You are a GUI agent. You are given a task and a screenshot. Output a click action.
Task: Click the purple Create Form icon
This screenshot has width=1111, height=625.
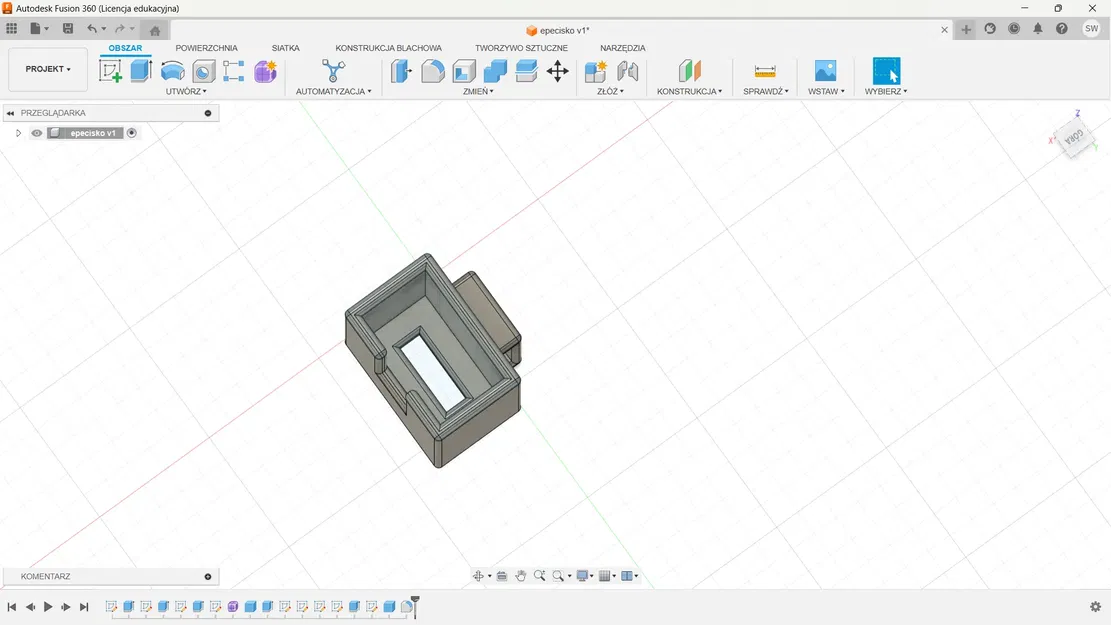point(265,71)
